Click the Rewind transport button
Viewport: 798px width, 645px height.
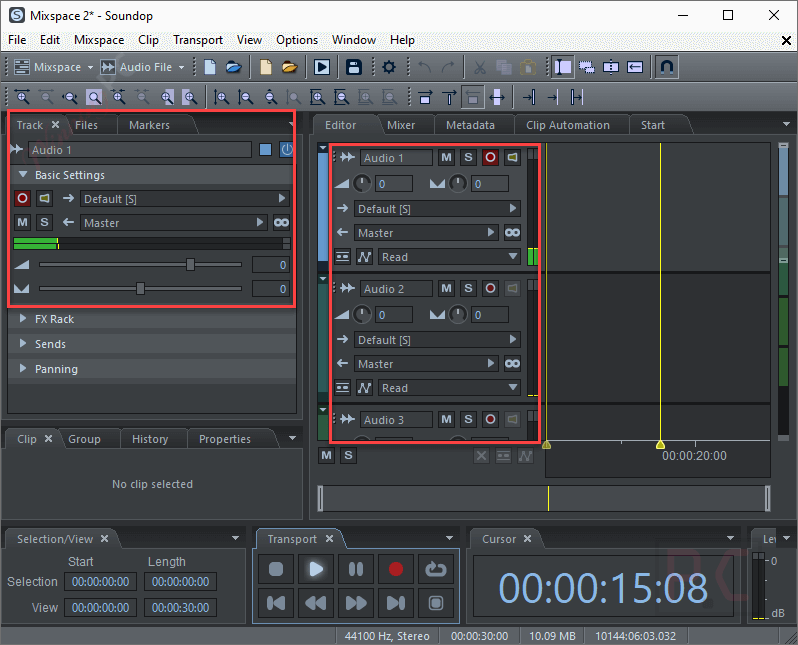316,603
